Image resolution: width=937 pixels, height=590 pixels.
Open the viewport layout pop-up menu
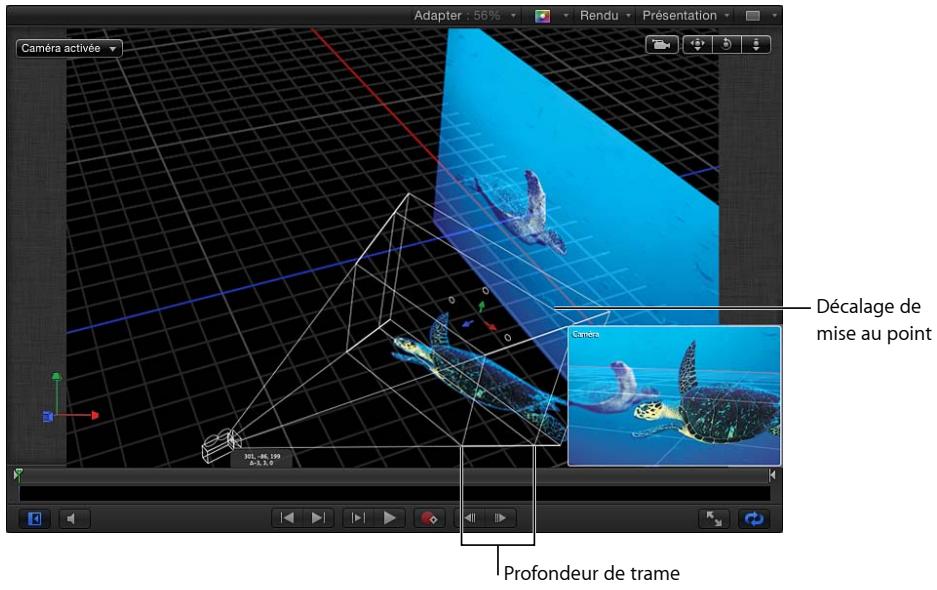coord(760,16)
